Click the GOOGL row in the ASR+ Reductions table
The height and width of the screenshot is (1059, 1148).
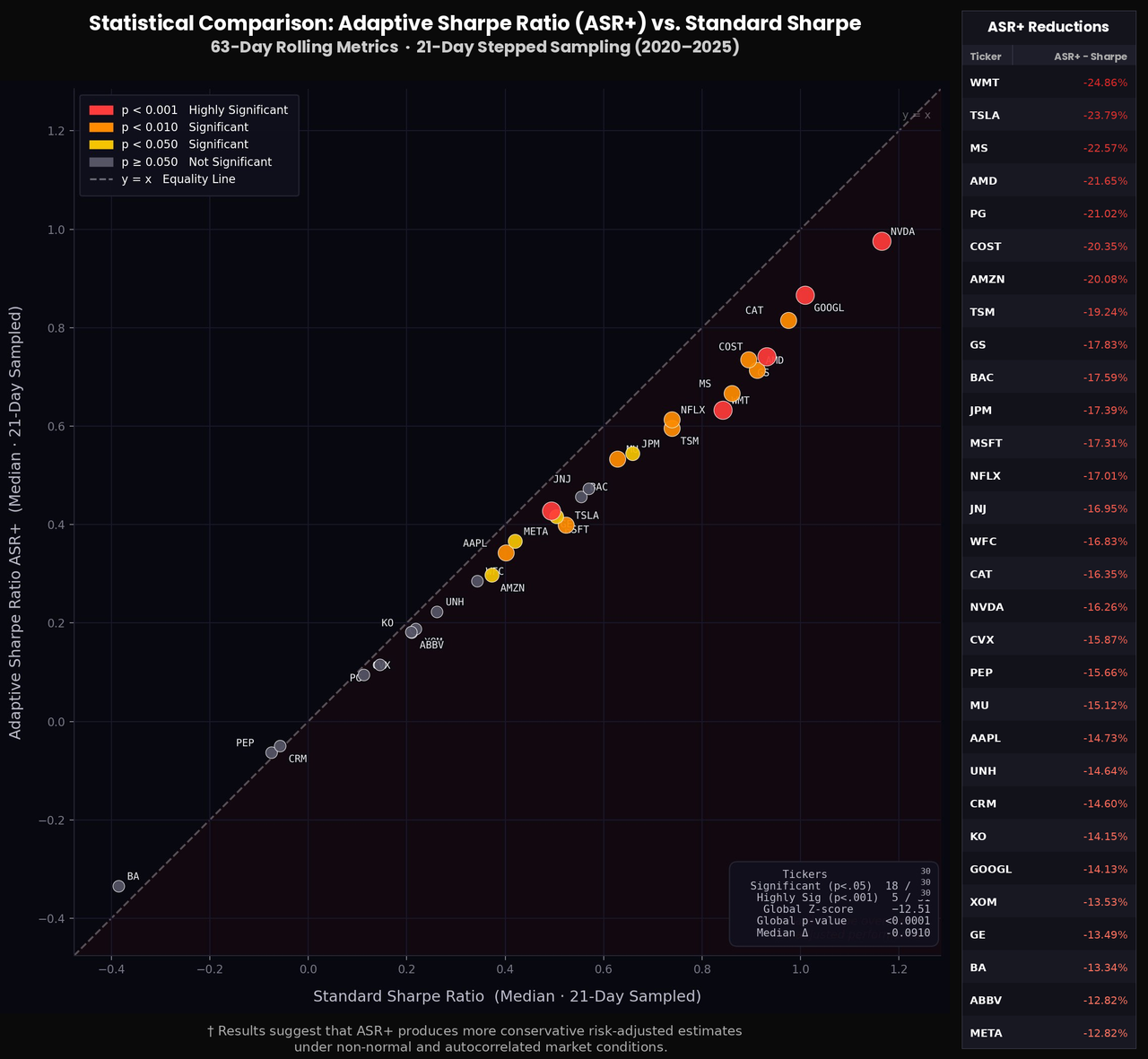point(1048,869)
